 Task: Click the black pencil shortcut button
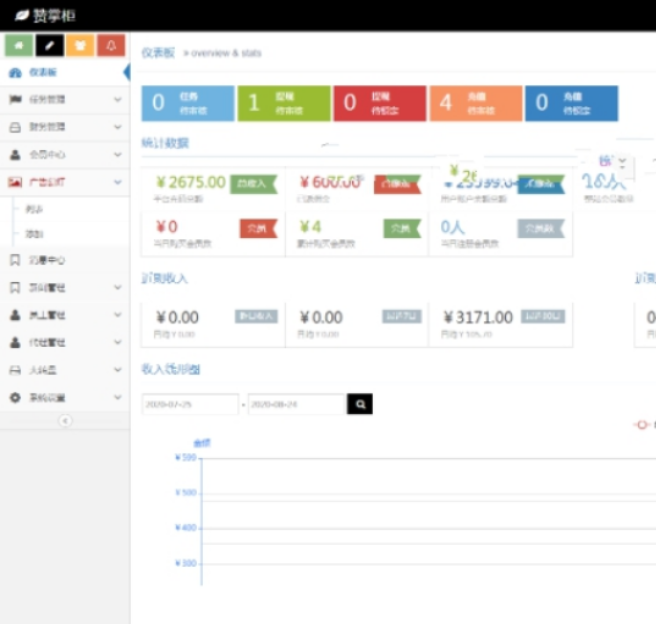[x=49, y=45]
